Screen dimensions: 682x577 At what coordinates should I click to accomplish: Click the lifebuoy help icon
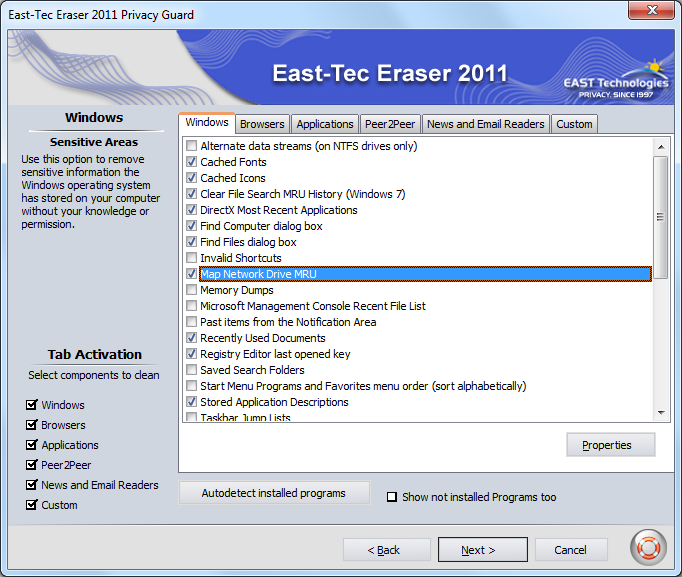648,547
